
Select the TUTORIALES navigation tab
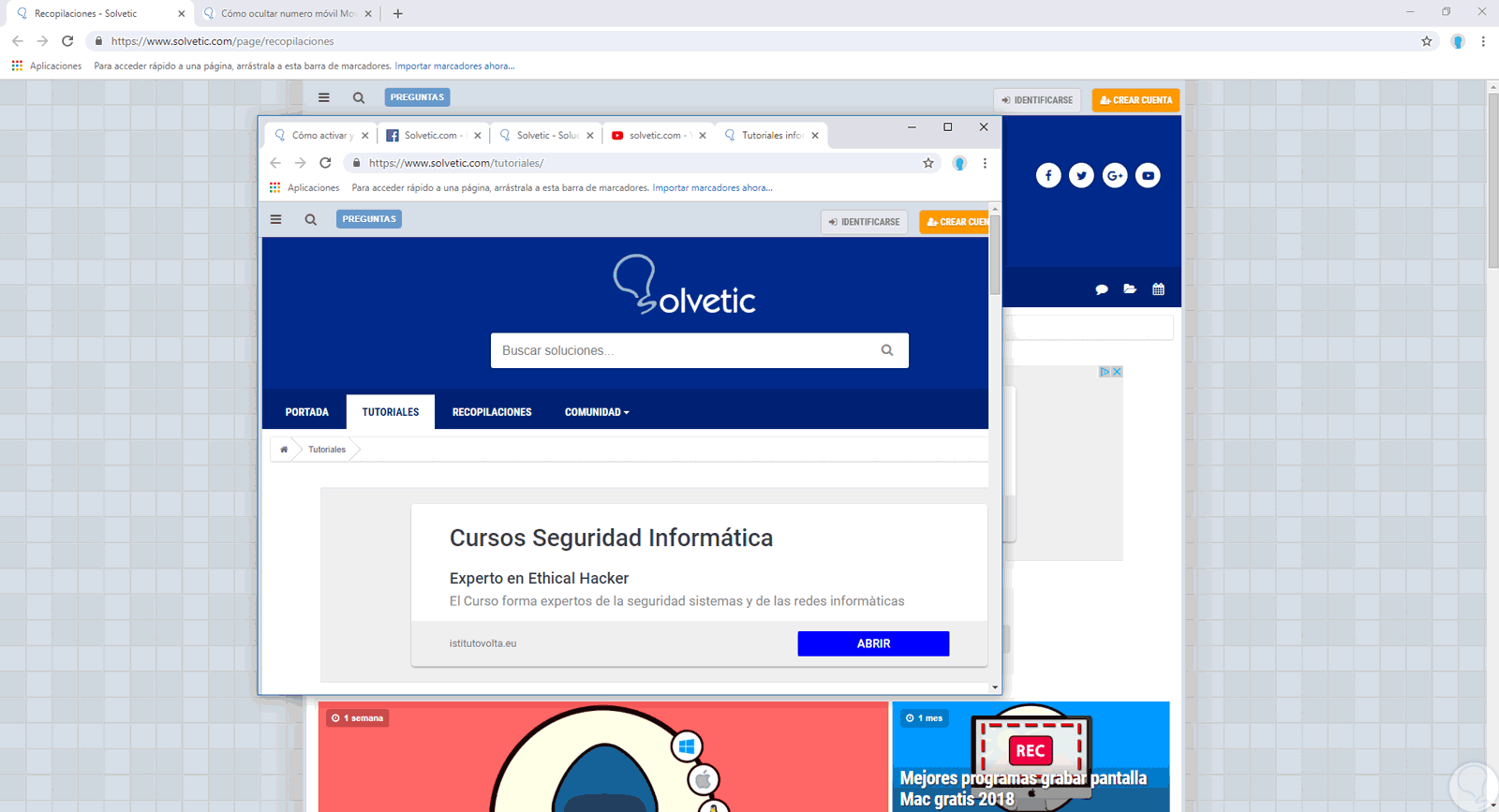391,412
